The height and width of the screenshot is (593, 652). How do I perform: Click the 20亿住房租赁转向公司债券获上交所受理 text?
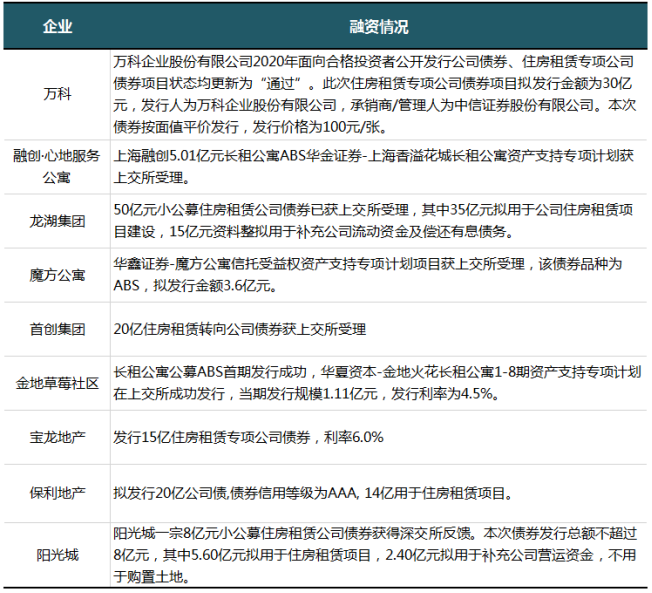click(x=240, y=329)
